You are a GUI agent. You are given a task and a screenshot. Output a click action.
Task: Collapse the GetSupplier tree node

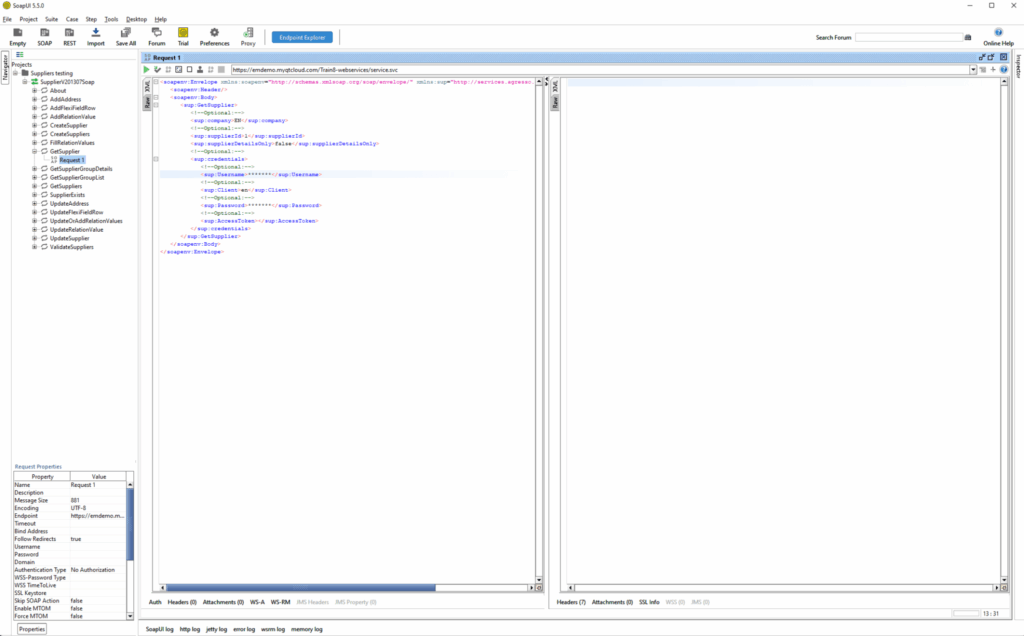(34, 151)
